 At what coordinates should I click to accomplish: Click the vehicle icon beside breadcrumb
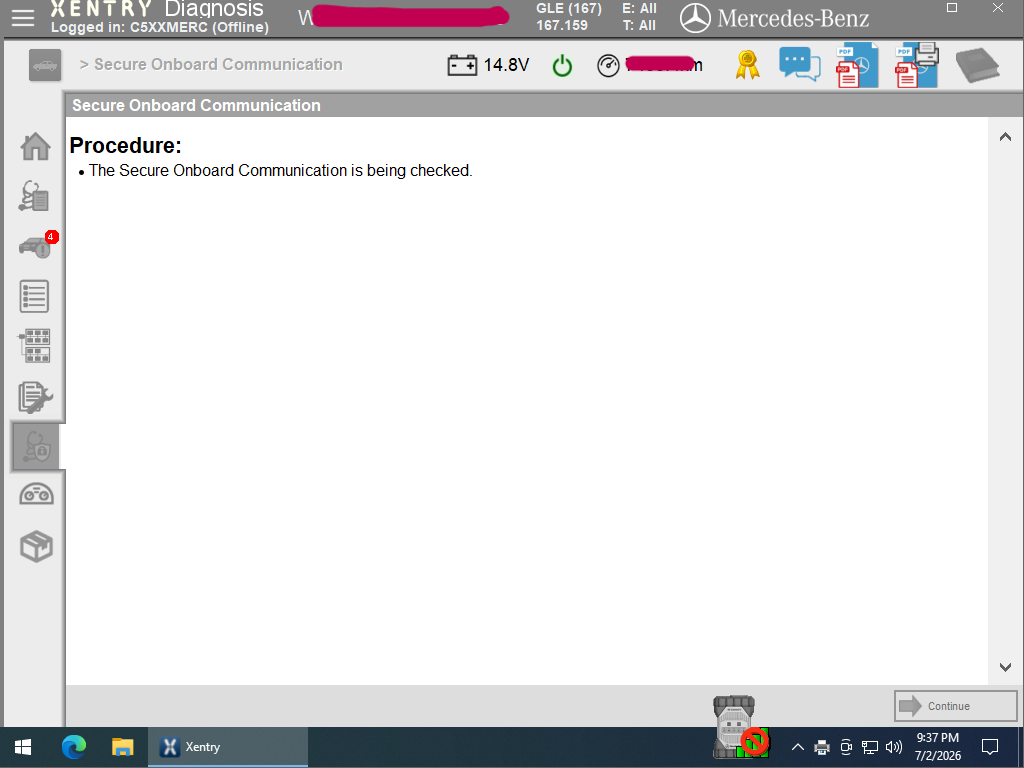(45, 65)
